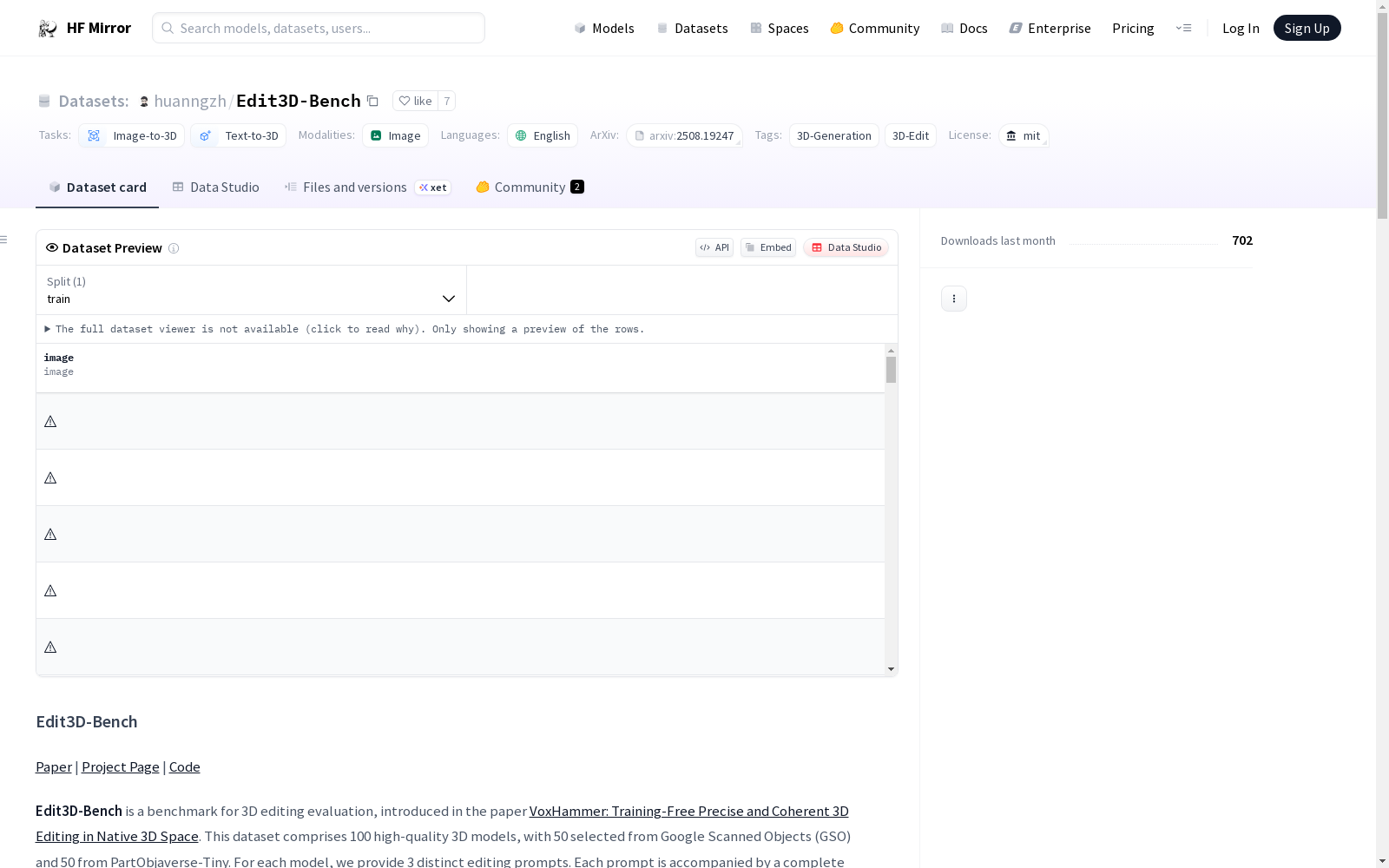Click the HF Mirror logo icon
Image resolution: width=1389 pixels, height=868 pixels.
coord(48,29)
